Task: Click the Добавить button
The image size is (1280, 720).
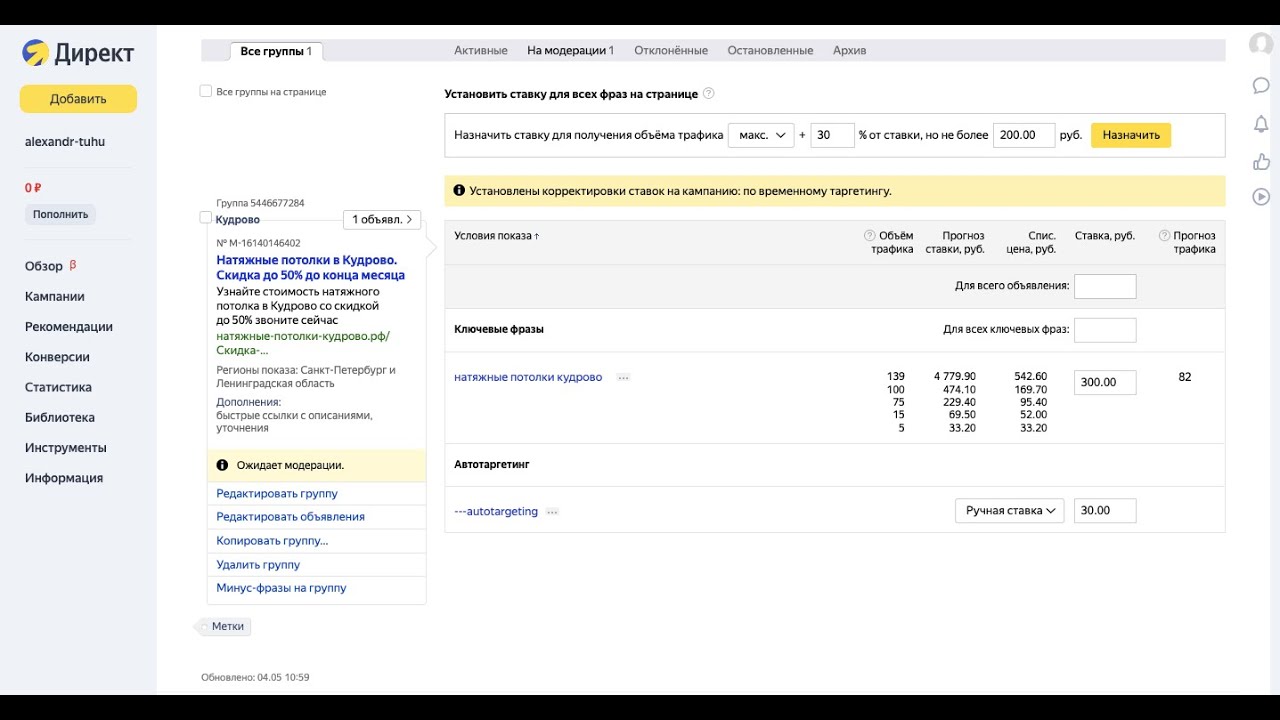Action: (78, 99)
